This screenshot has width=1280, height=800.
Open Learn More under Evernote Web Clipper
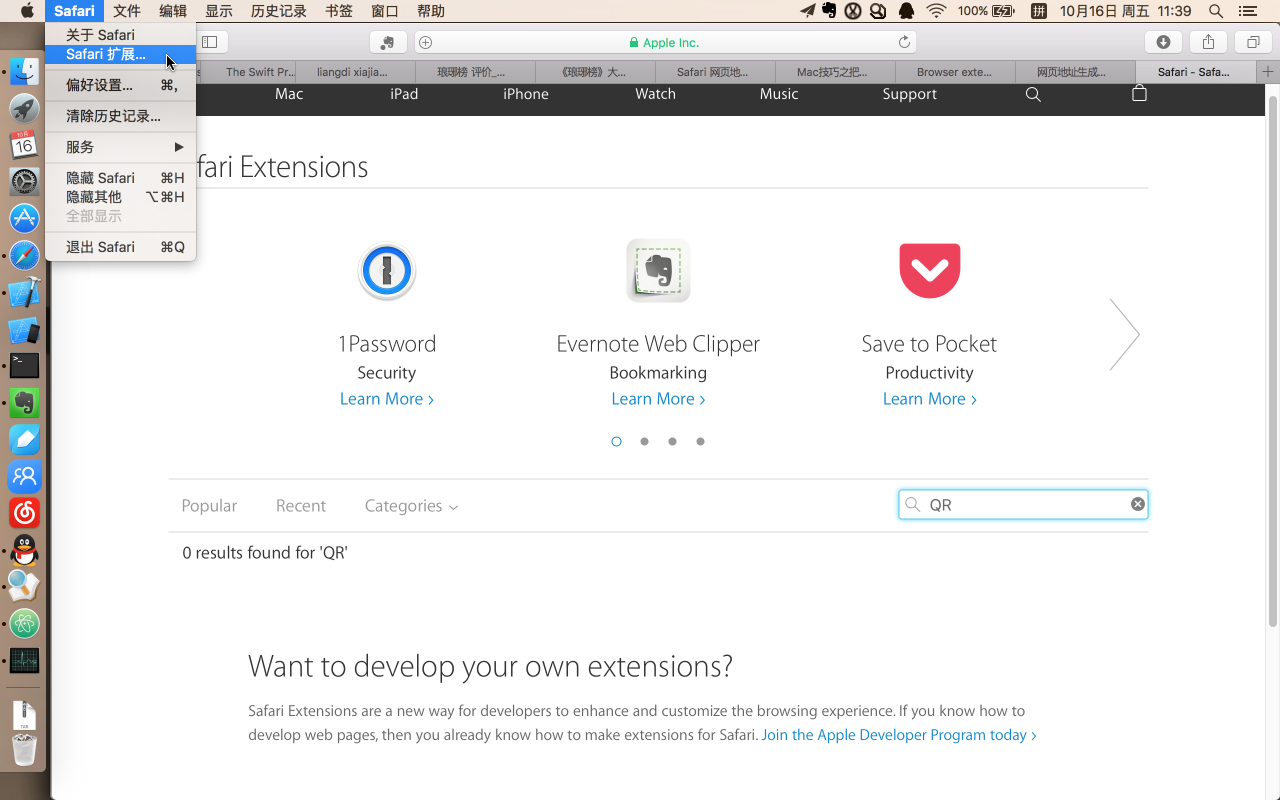click(x=658, y=399)
